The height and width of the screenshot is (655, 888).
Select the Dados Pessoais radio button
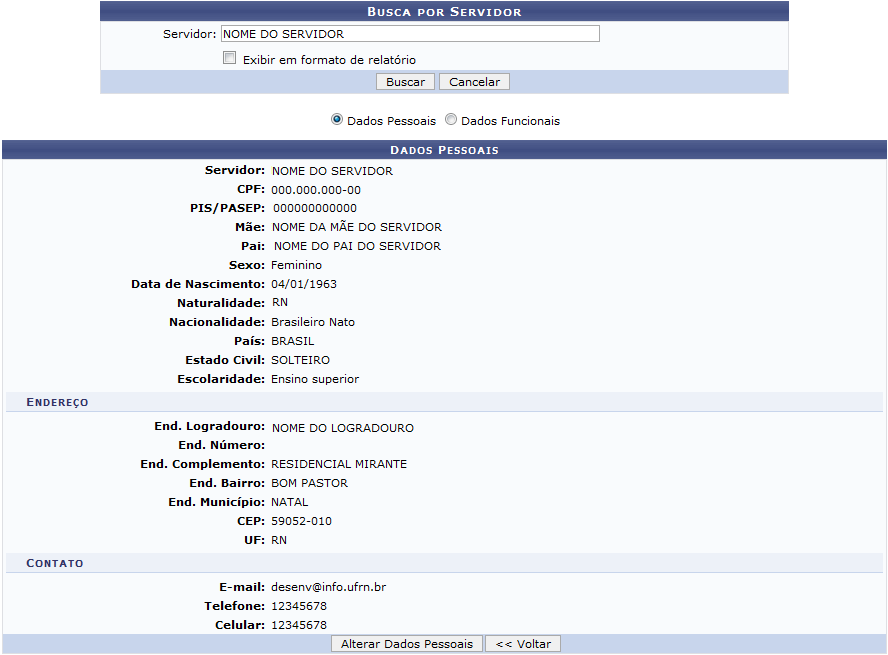point(337,120)
